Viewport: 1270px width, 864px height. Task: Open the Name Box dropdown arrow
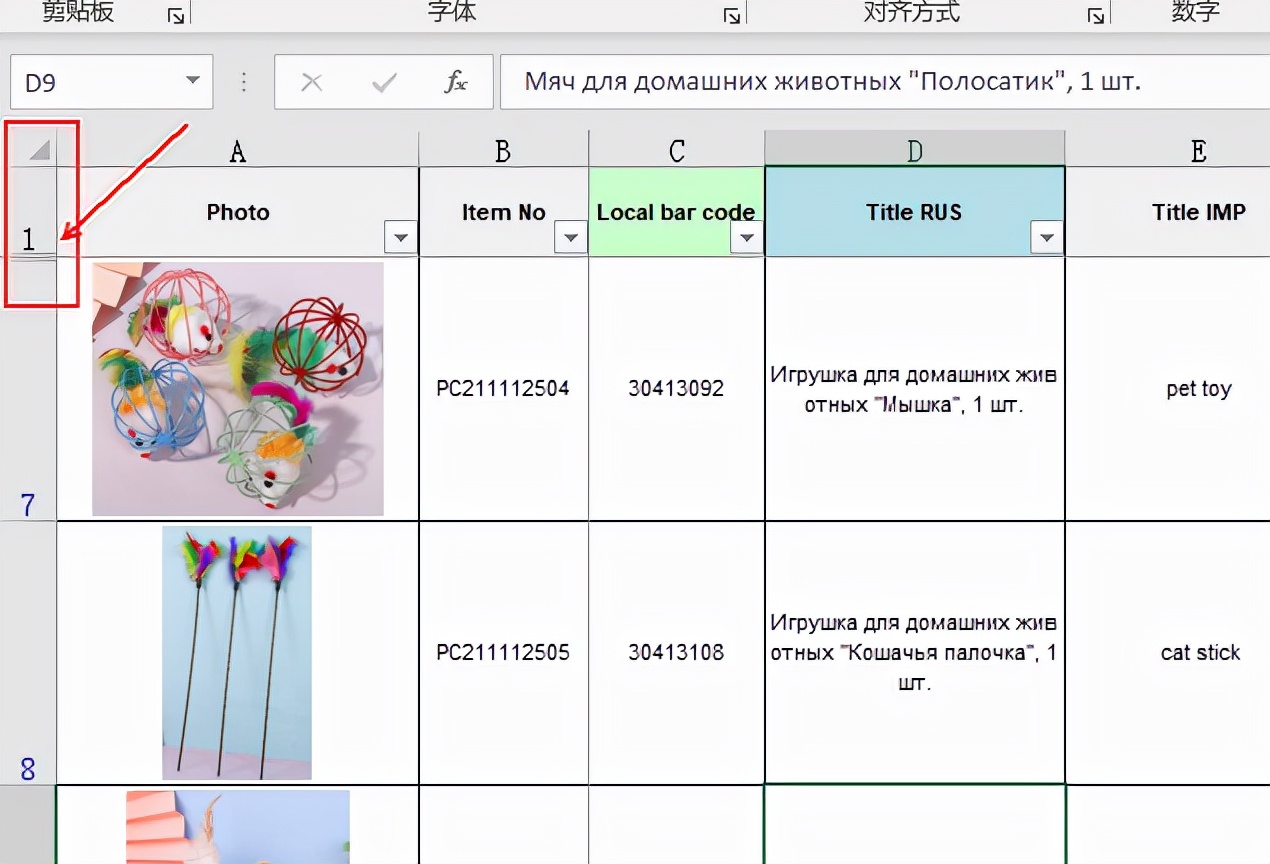tap(191, 82)
